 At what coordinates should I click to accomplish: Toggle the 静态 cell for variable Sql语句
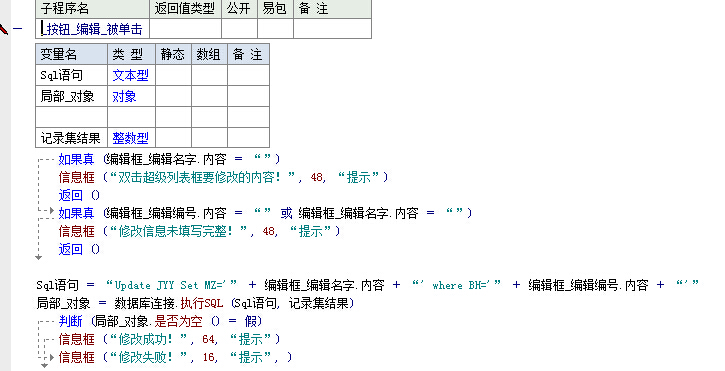tap(173, 75)
